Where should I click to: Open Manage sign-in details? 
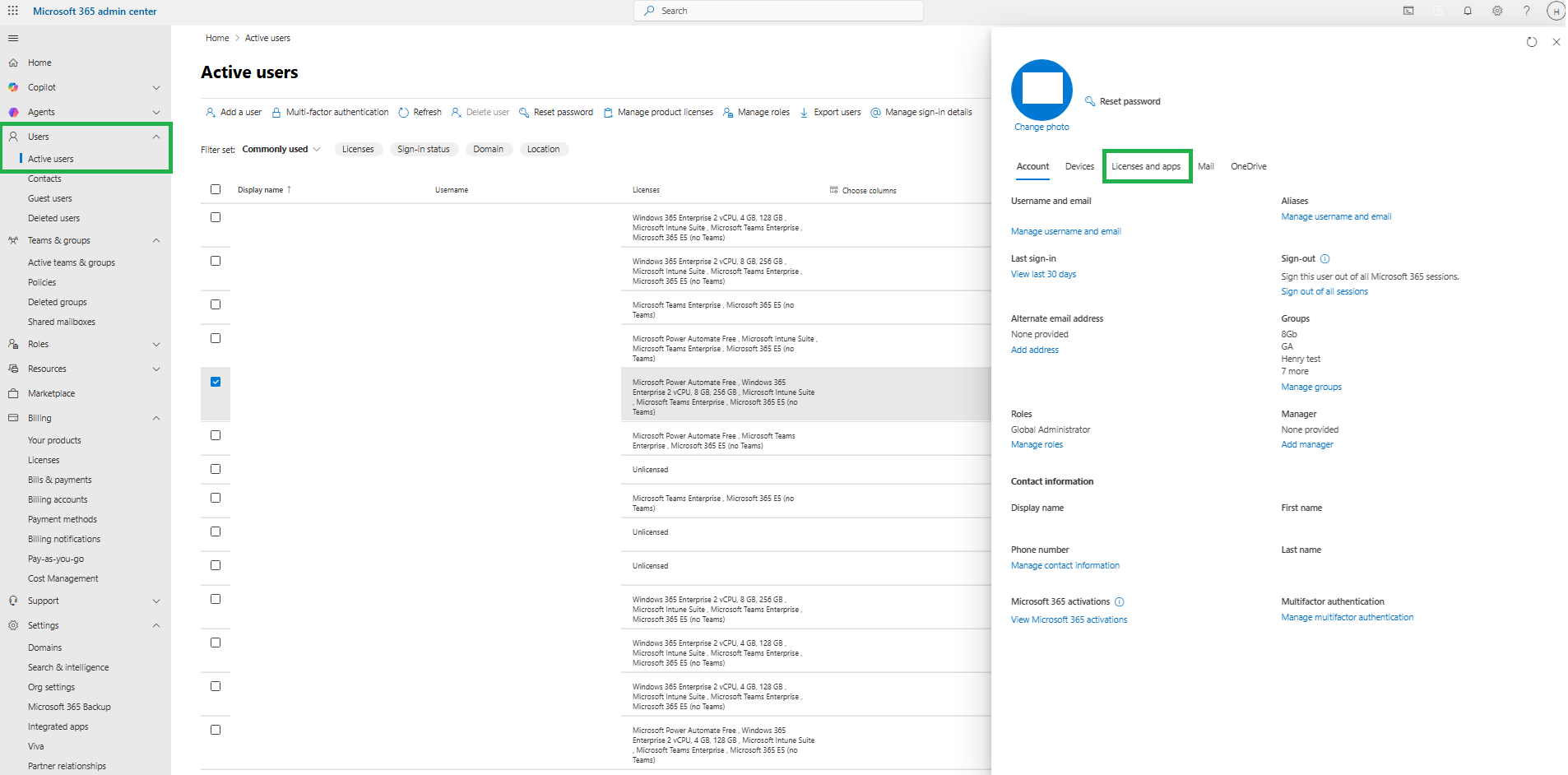921,113
